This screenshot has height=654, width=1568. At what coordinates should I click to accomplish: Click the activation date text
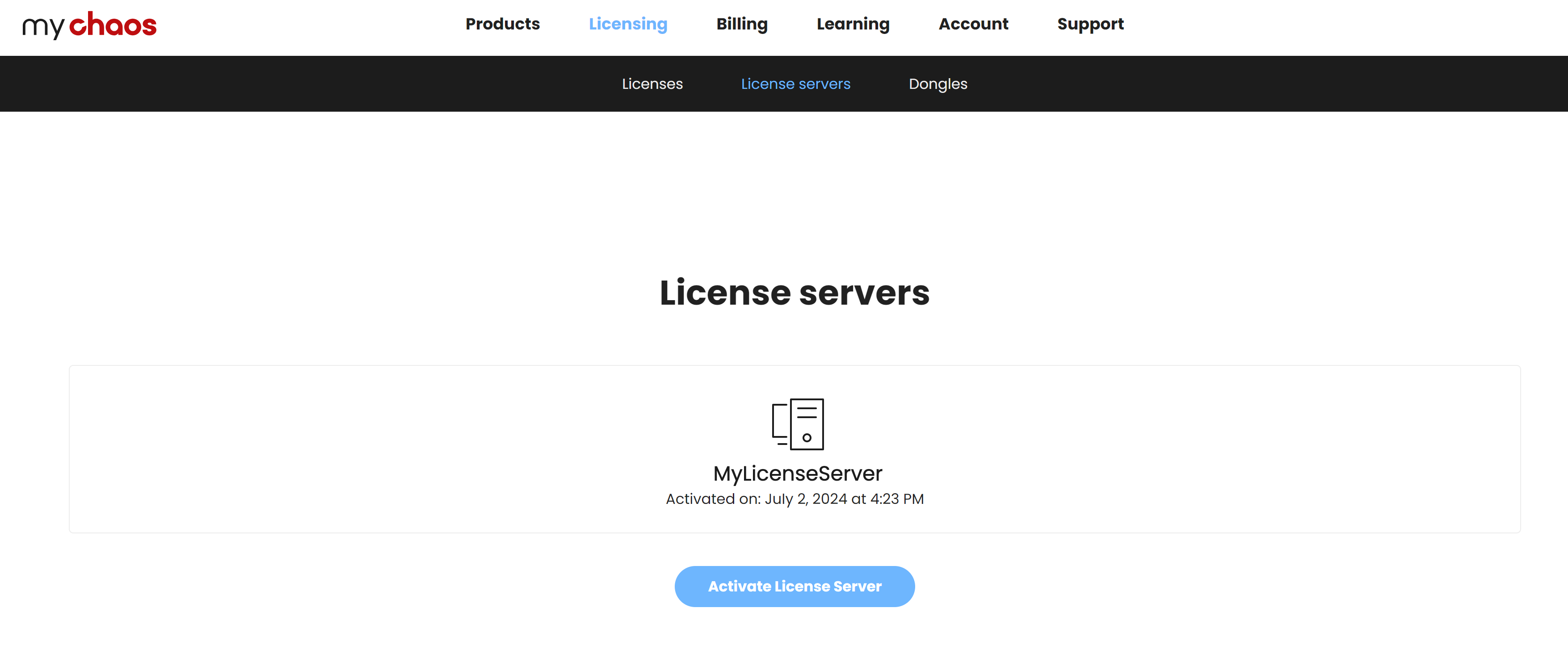(795, 498)
